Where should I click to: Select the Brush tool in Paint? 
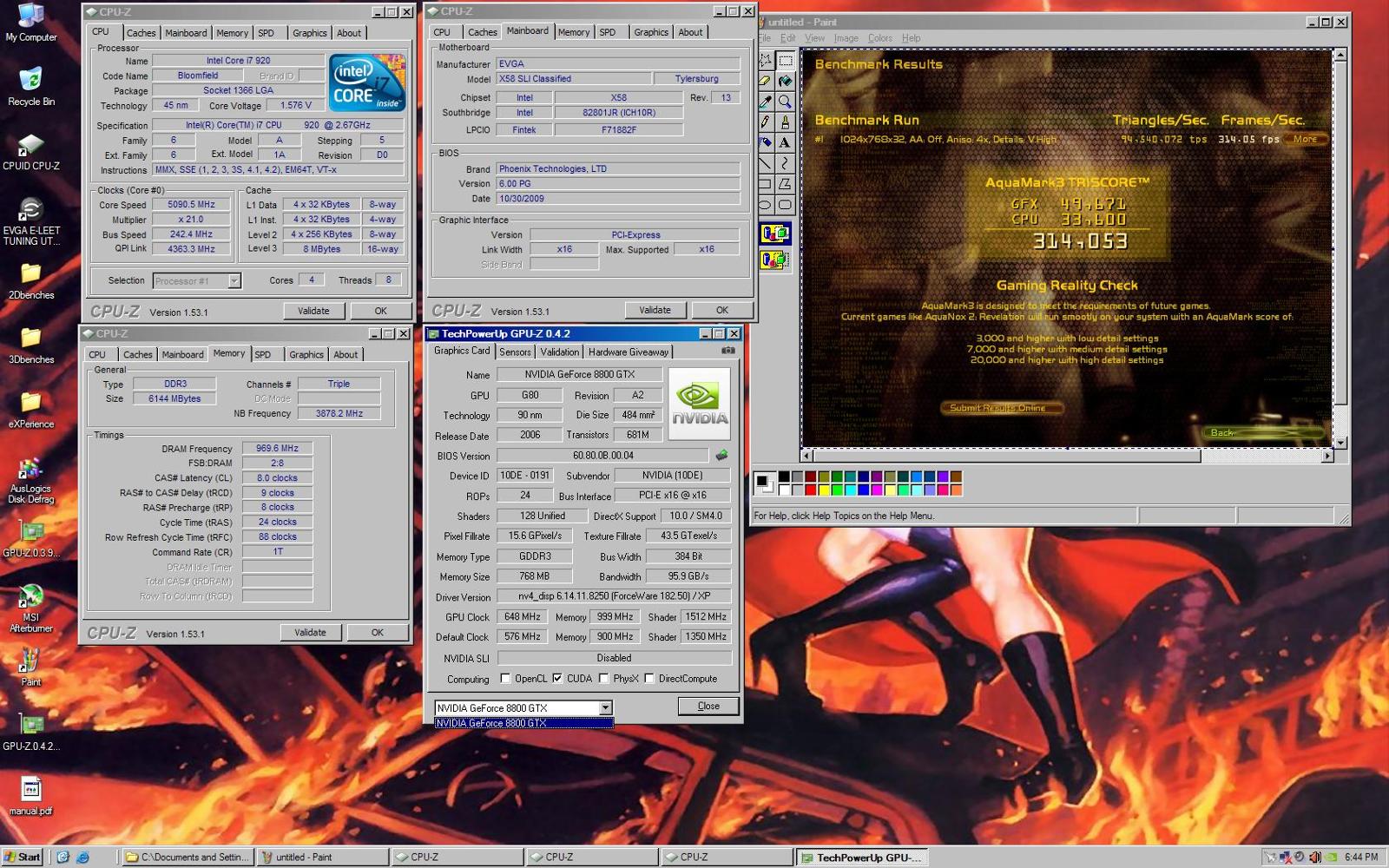(785, 122)
